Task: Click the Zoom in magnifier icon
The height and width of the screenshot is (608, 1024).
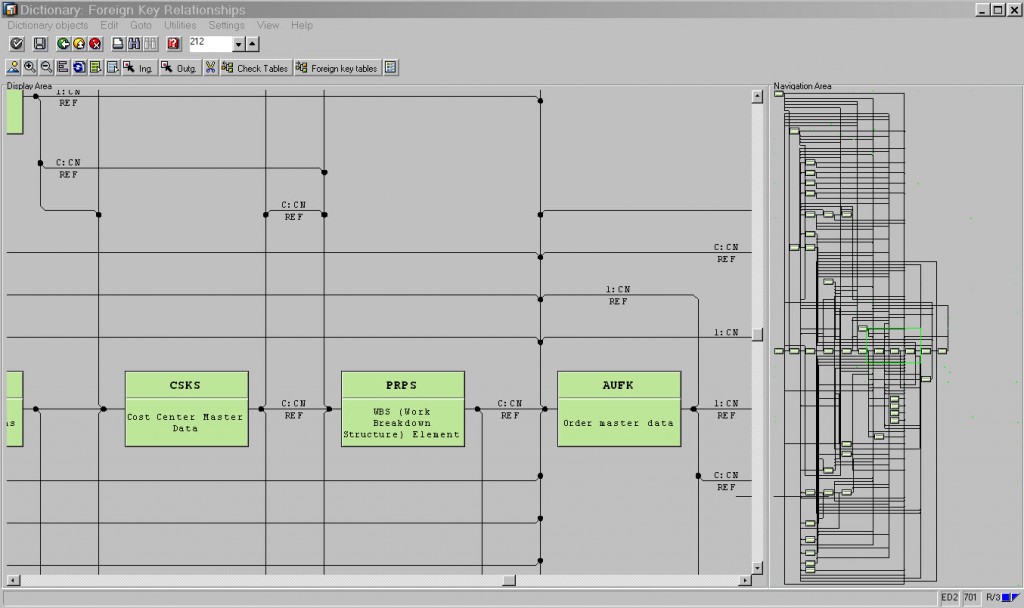Action: tap(30, 68)
